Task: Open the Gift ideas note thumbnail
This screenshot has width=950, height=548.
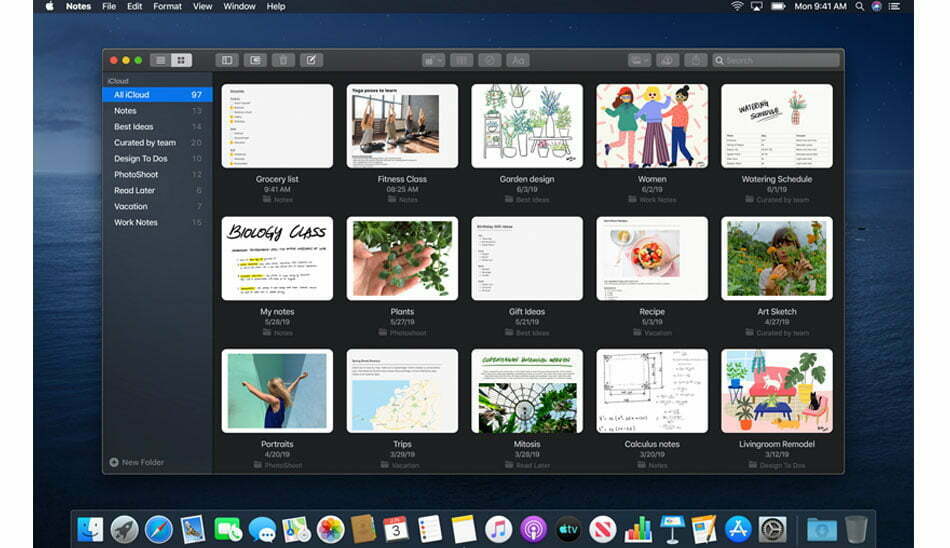Action: point(527,258)
